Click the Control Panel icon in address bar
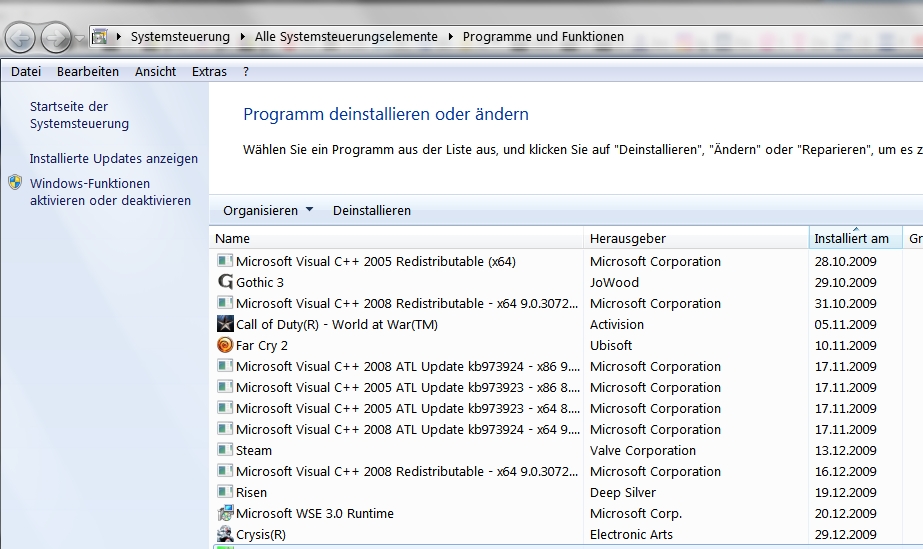 coord(100,36)
